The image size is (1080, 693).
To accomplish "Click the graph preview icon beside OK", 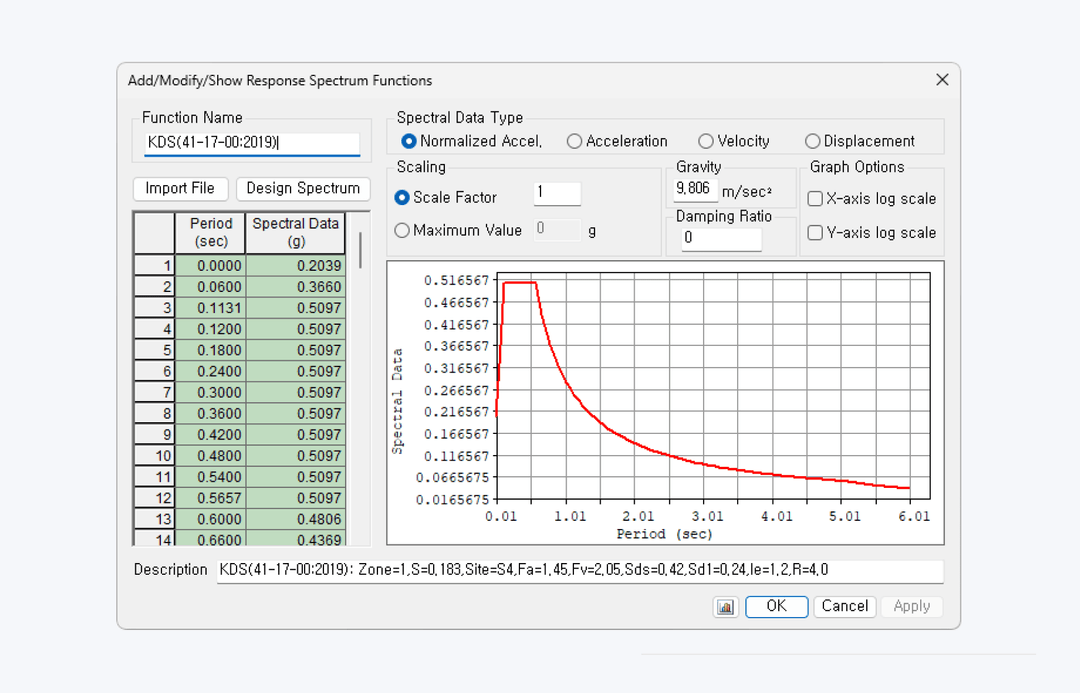I will 725,607.
